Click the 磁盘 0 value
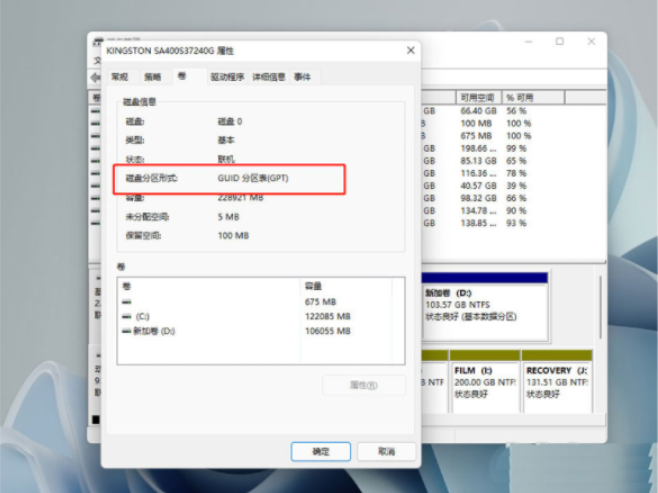Viewport: 658px width, 493px height. [x=230, y=121]
